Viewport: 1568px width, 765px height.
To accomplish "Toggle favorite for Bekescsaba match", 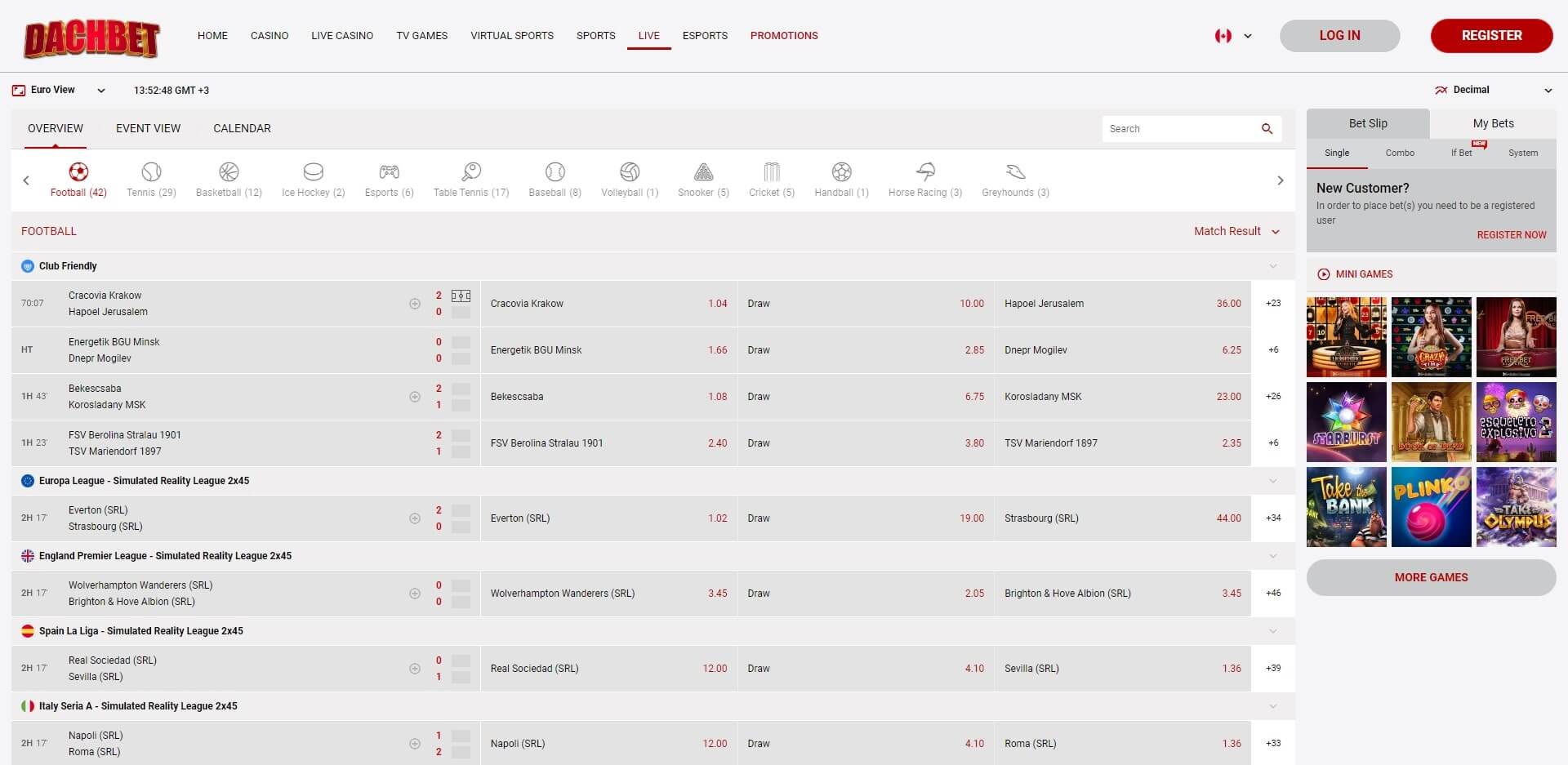I will click(415, 397).
